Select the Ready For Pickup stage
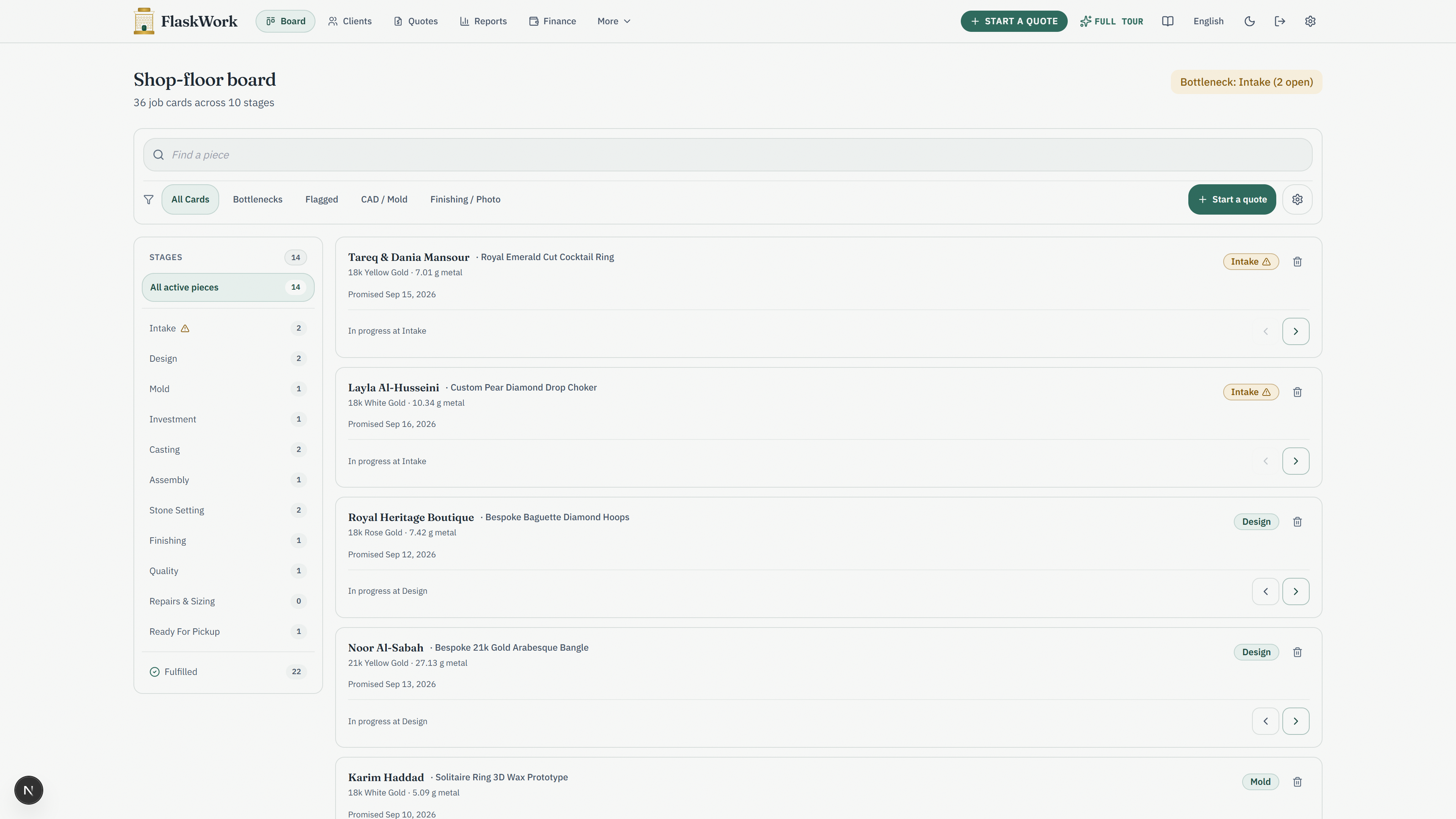Image resolution: width=1456 pixels, height=819 pixels. click(x=228, y=632)
